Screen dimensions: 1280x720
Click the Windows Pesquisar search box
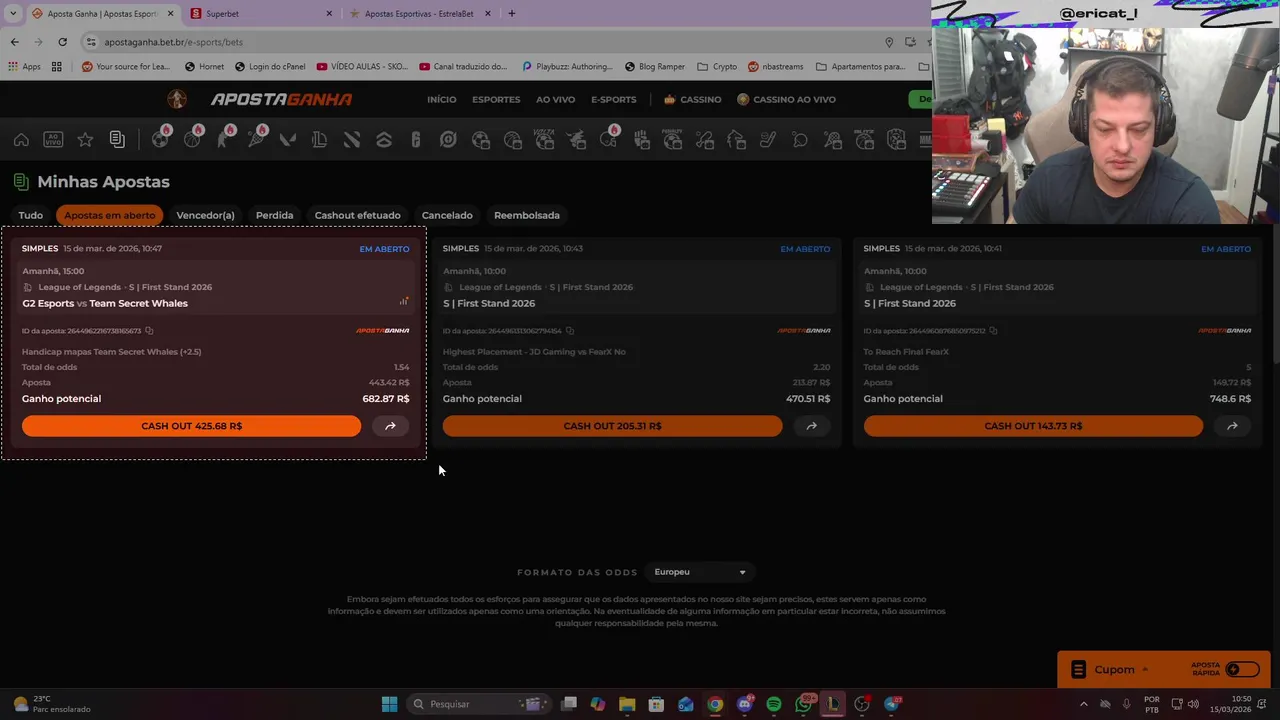click(480, 704)
